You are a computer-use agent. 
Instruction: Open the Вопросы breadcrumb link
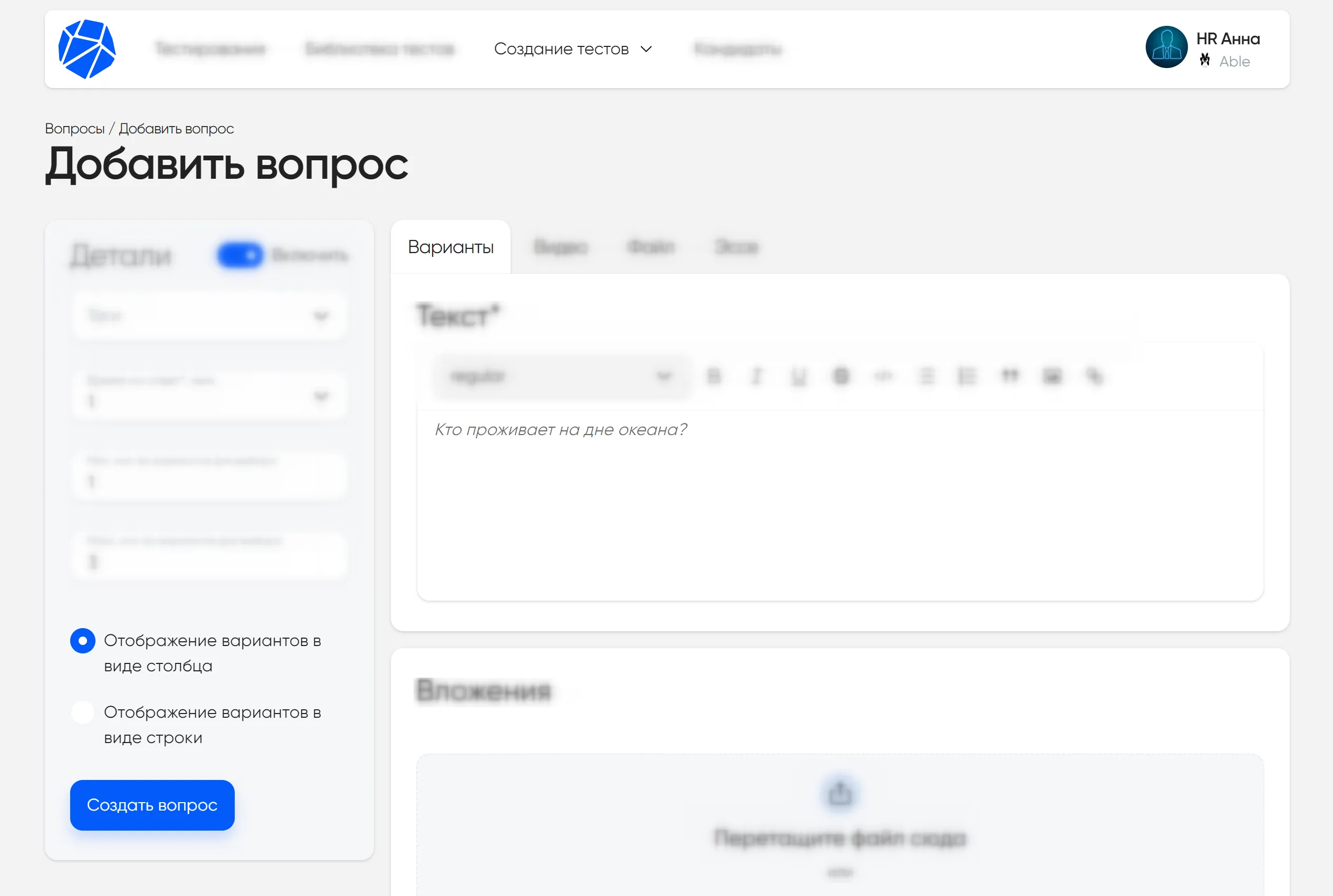coord(75,128)
